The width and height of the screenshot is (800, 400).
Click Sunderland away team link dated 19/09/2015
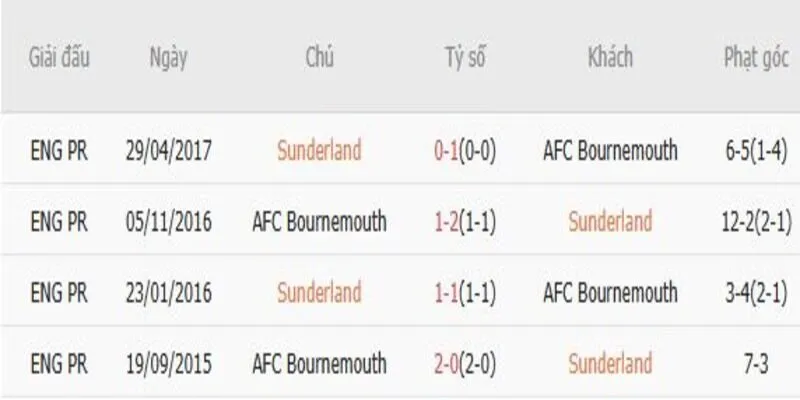610,362
